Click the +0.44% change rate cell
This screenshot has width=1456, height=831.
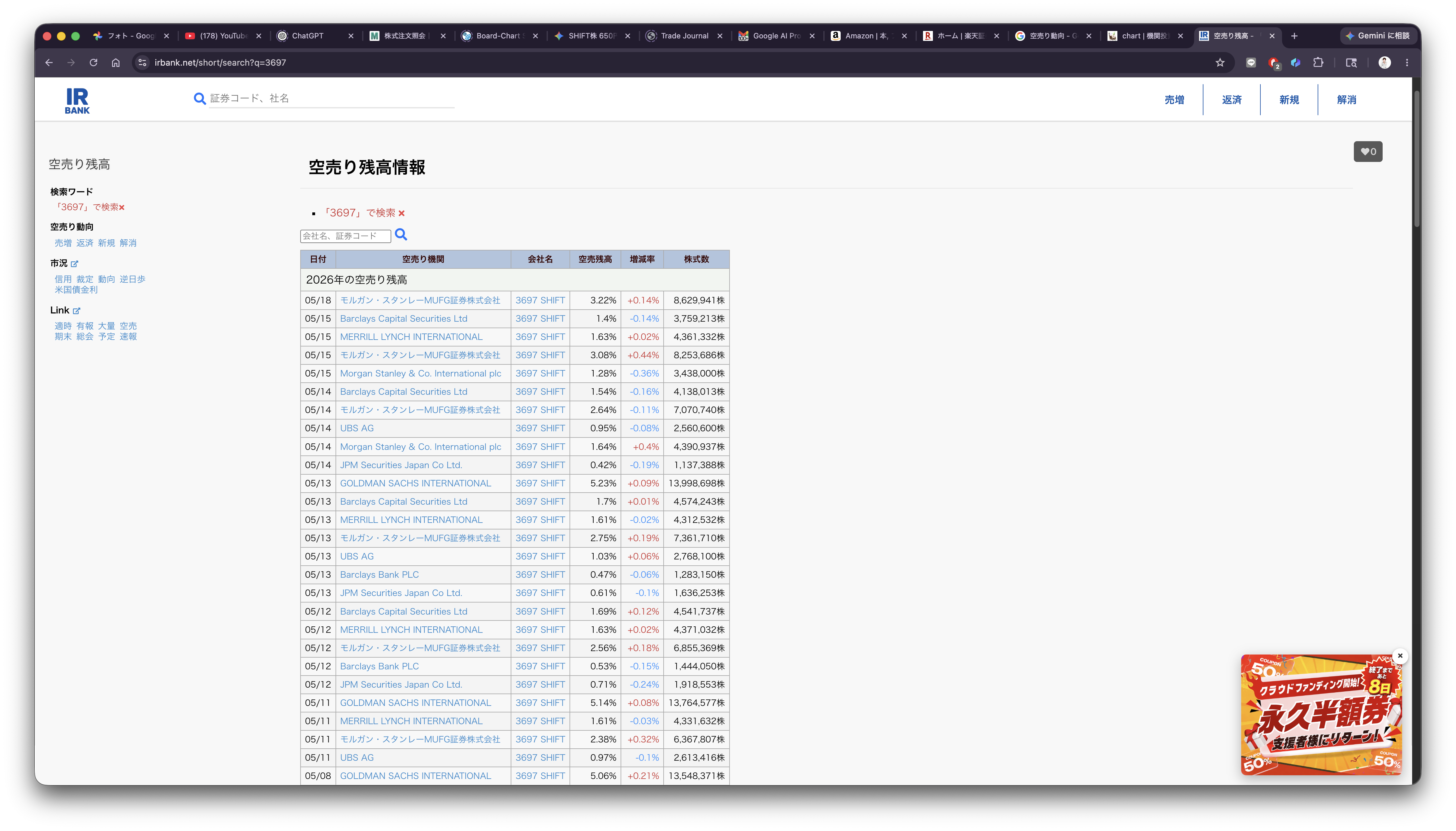(643, 355)
